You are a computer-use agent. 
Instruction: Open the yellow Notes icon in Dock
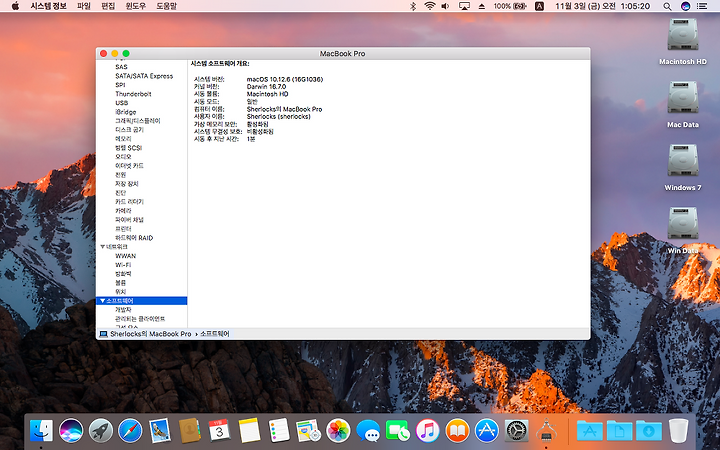pos(249,431)
